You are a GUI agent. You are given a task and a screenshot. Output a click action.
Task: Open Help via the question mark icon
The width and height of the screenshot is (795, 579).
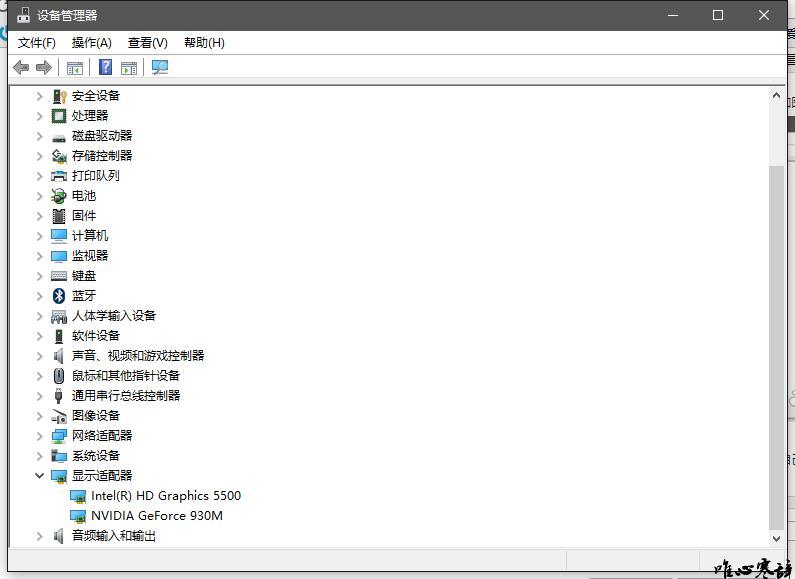click(105, 67)
